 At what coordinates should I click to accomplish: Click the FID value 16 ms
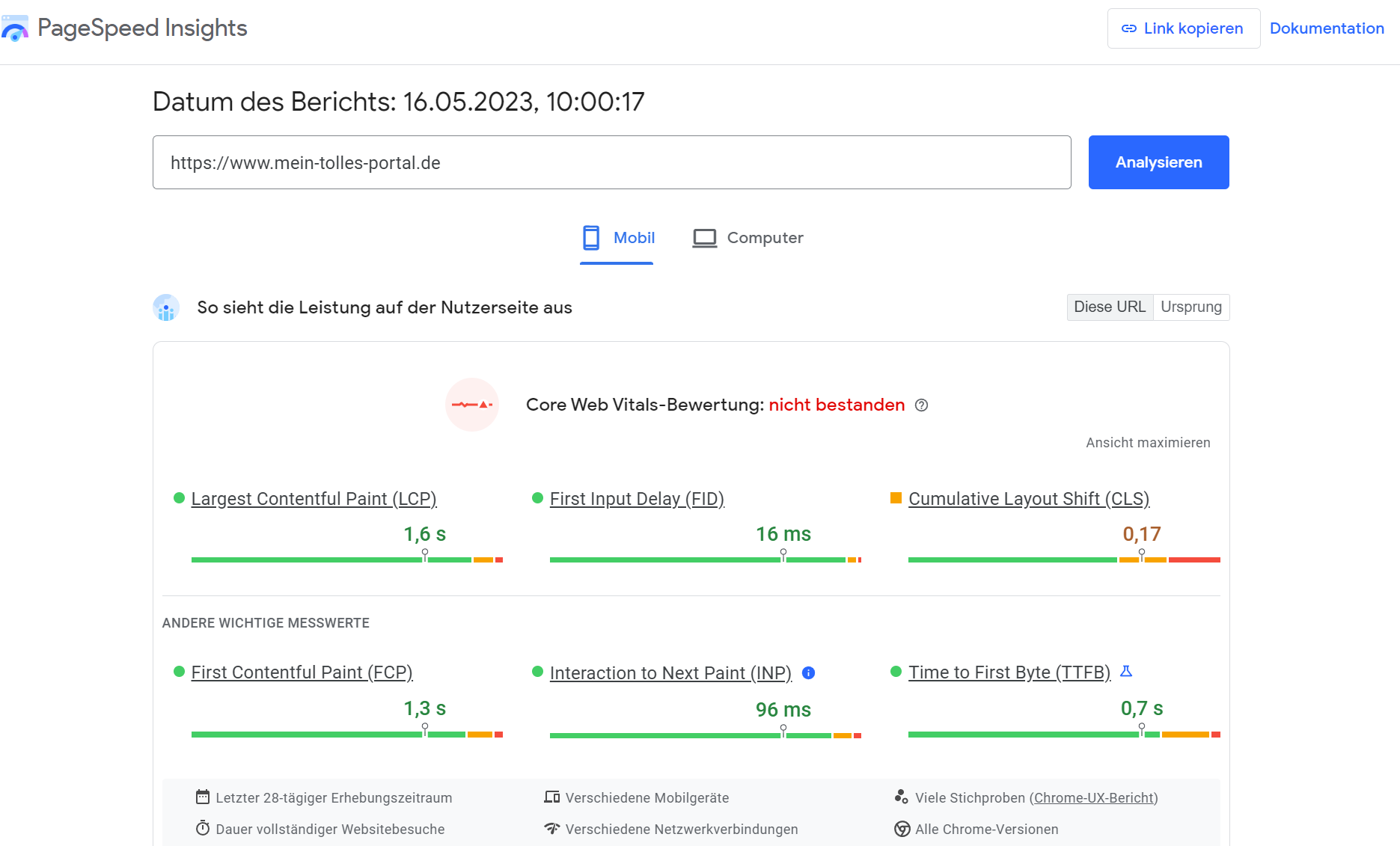click(783, 534)
